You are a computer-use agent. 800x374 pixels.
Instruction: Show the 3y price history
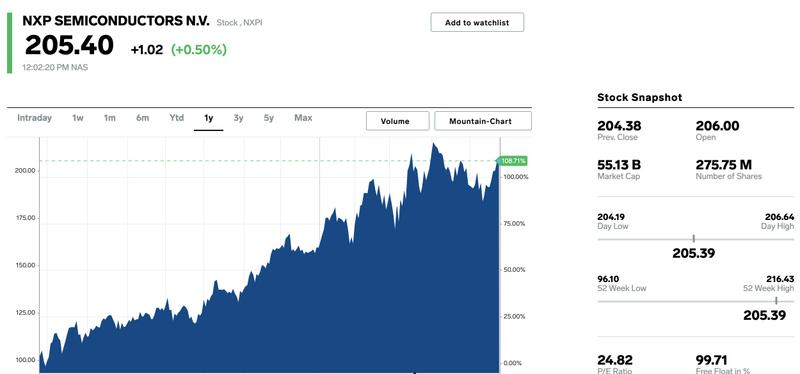click(238, 118)
